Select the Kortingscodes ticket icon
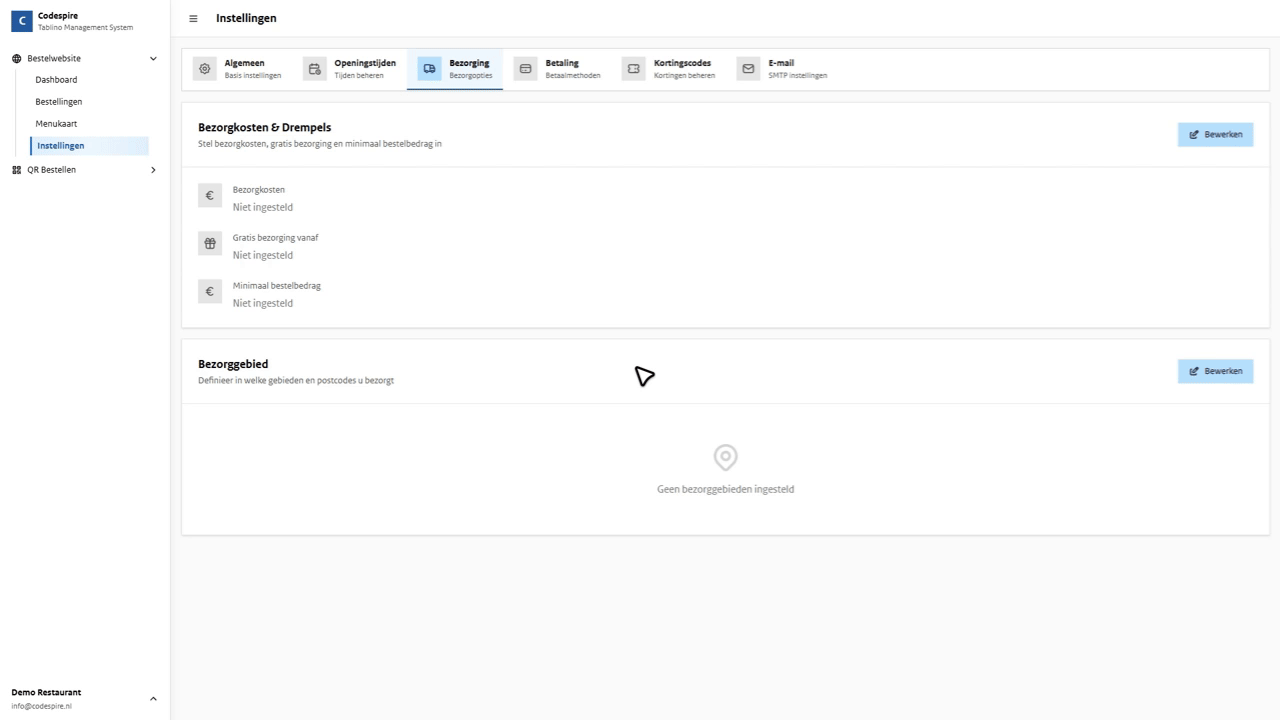Image resolution: width=1280 pixels, height=720 pixels. tap(633, 68)
